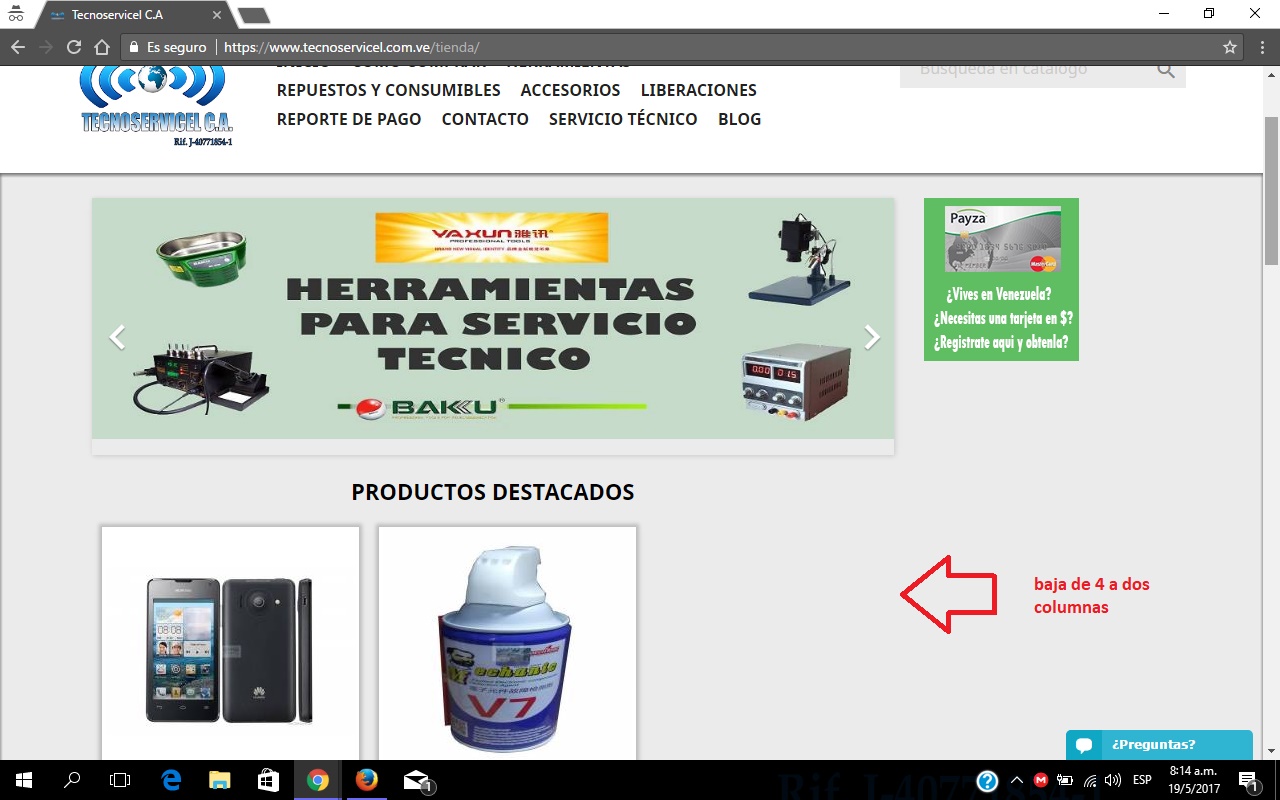Click the scrollbar down arrow
Image resolution: width=1280 pixels, height=800 pixels.
coord(1272,751)
